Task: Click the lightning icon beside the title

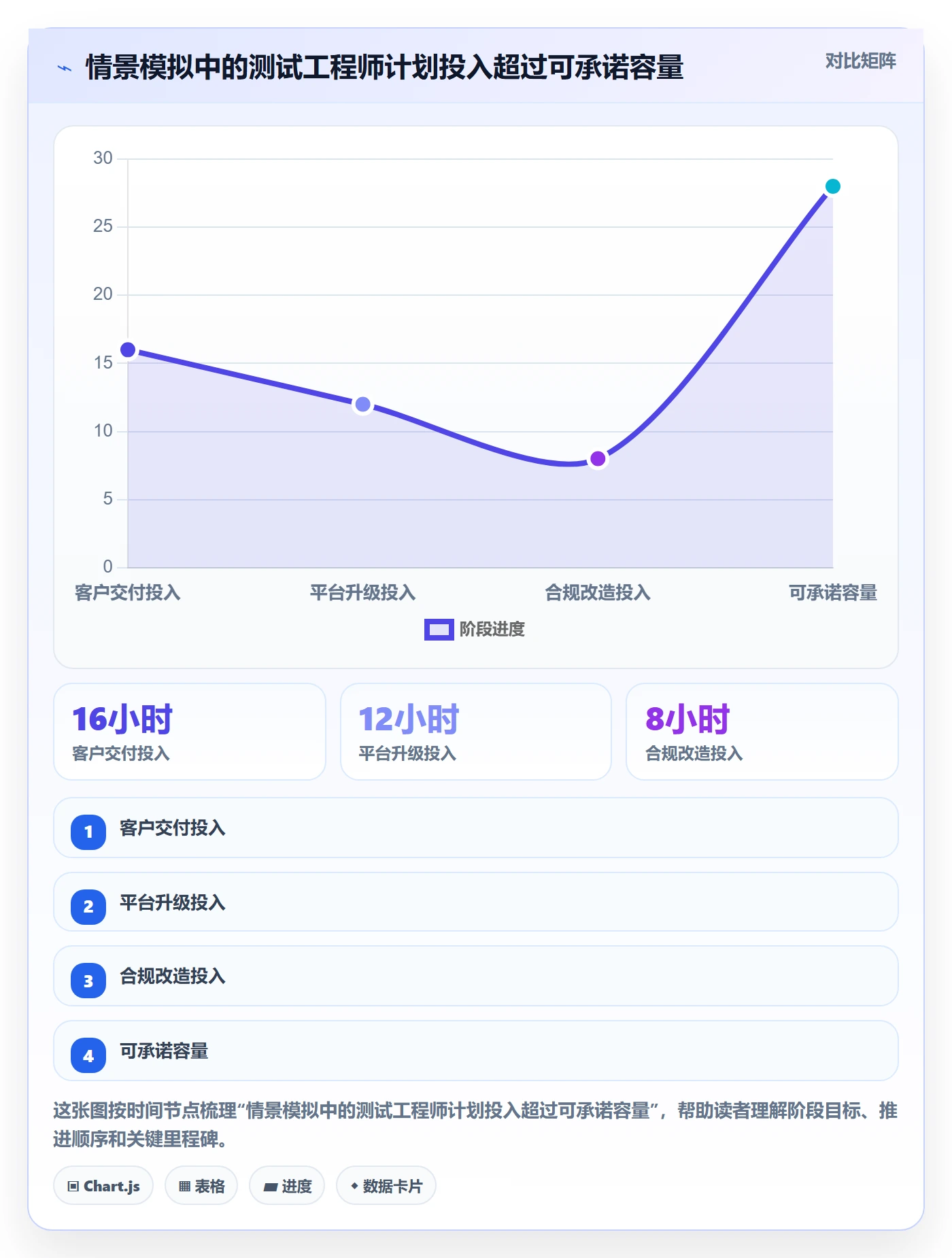Action: pyautogui.click(x=65, y=68)
